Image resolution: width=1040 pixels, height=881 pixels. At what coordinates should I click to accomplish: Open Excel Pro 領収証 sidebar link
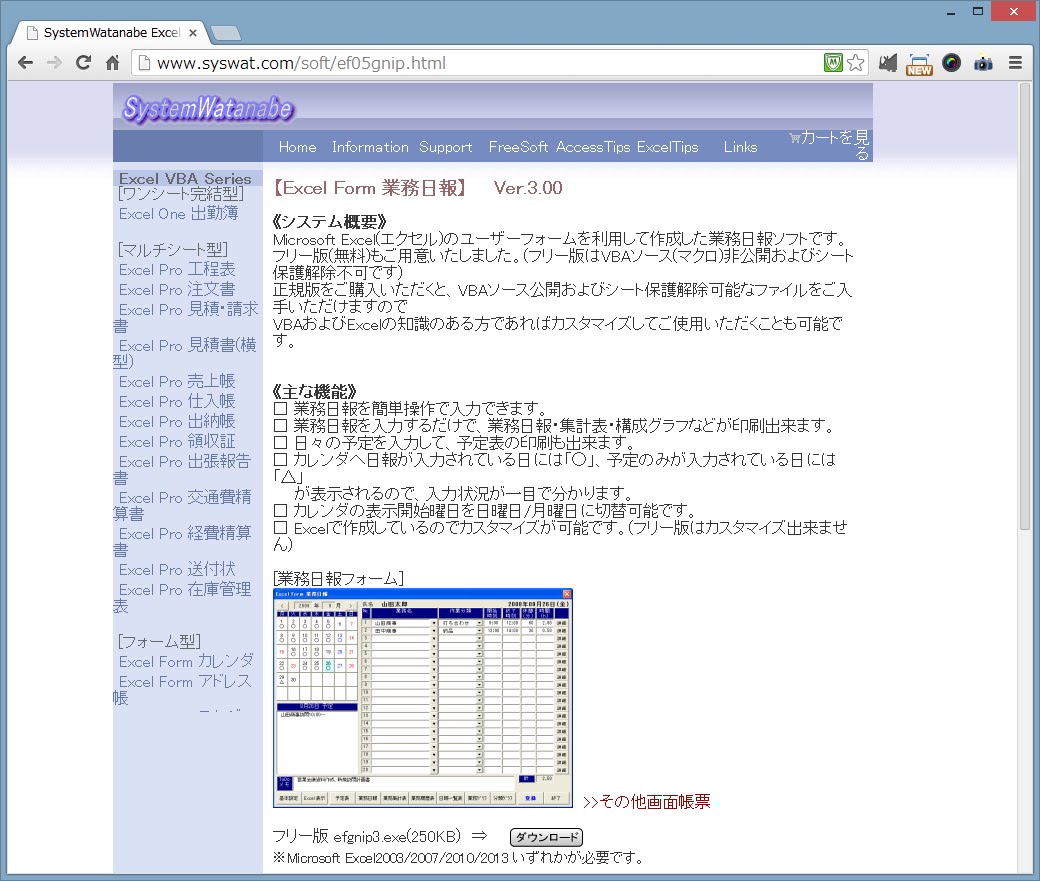pyautogui.click(x=177, y=441)
